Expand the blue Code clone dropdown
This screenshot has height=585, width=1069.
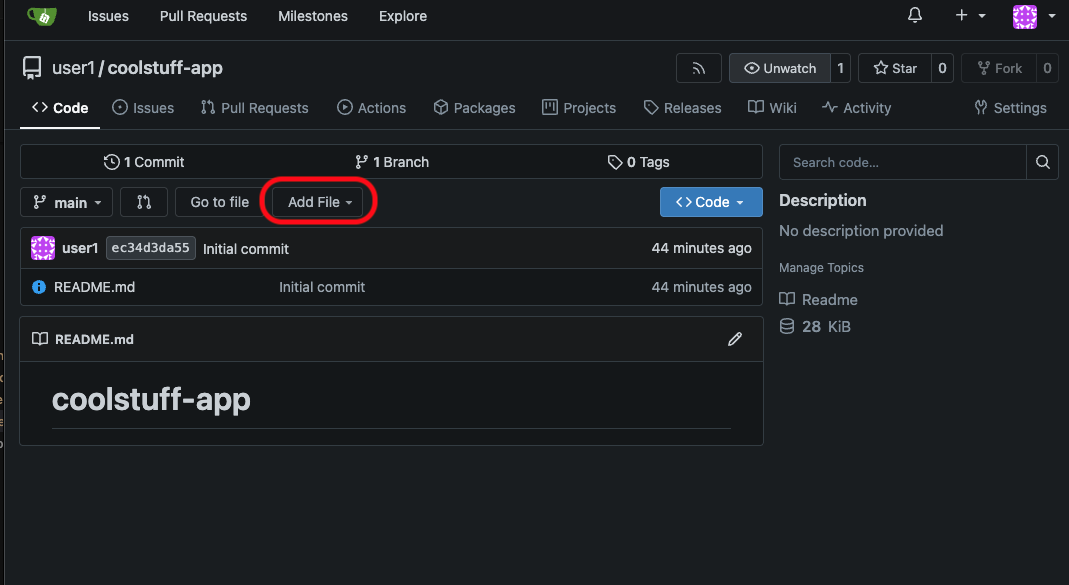[711, 202]
